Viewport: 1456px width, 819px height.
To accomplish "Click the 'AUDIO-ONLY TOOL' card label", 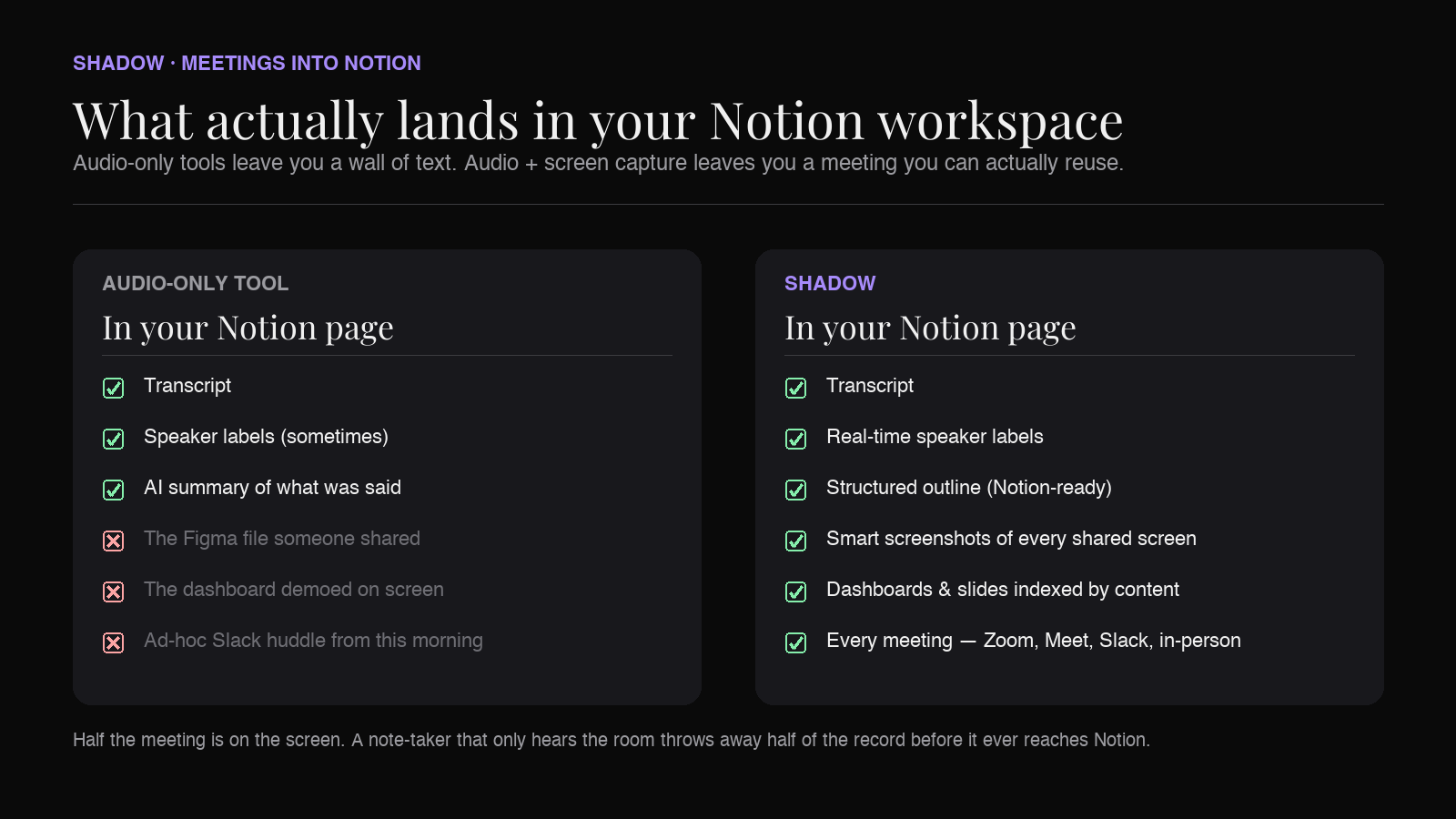I will pos(196,283).
